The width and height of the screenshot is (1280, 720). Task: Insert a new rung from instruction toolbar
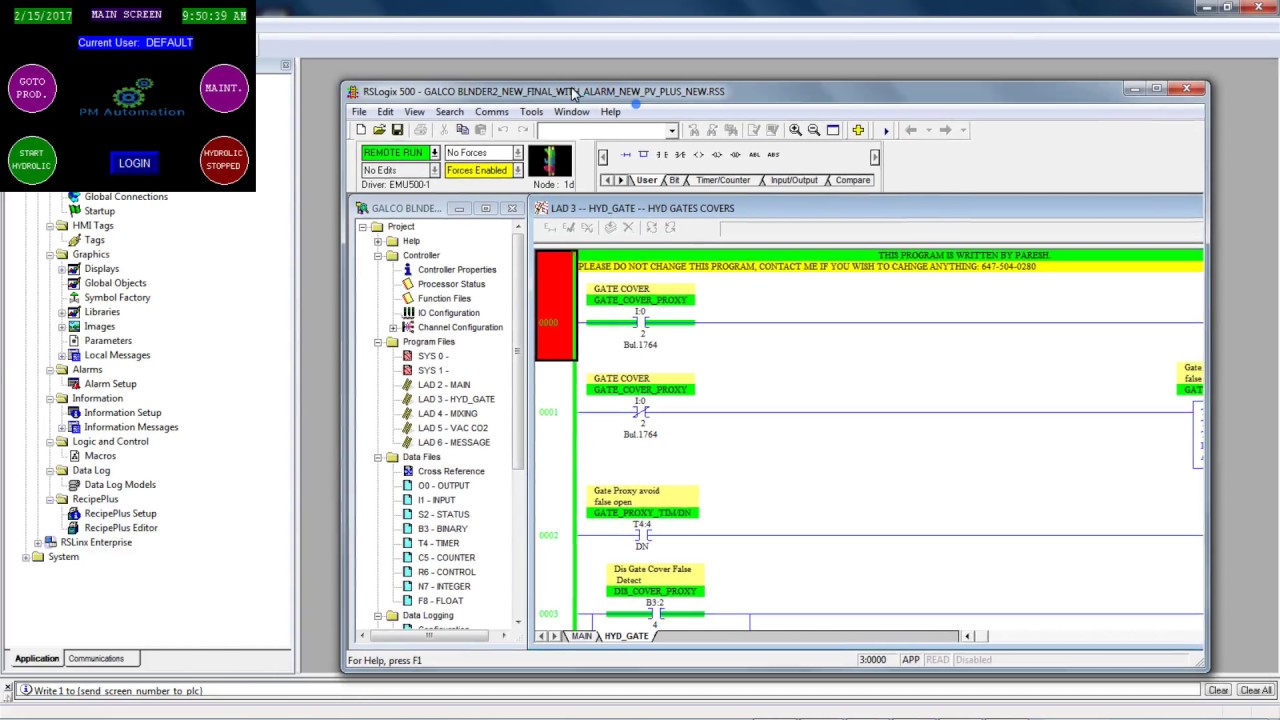point(626,155)
